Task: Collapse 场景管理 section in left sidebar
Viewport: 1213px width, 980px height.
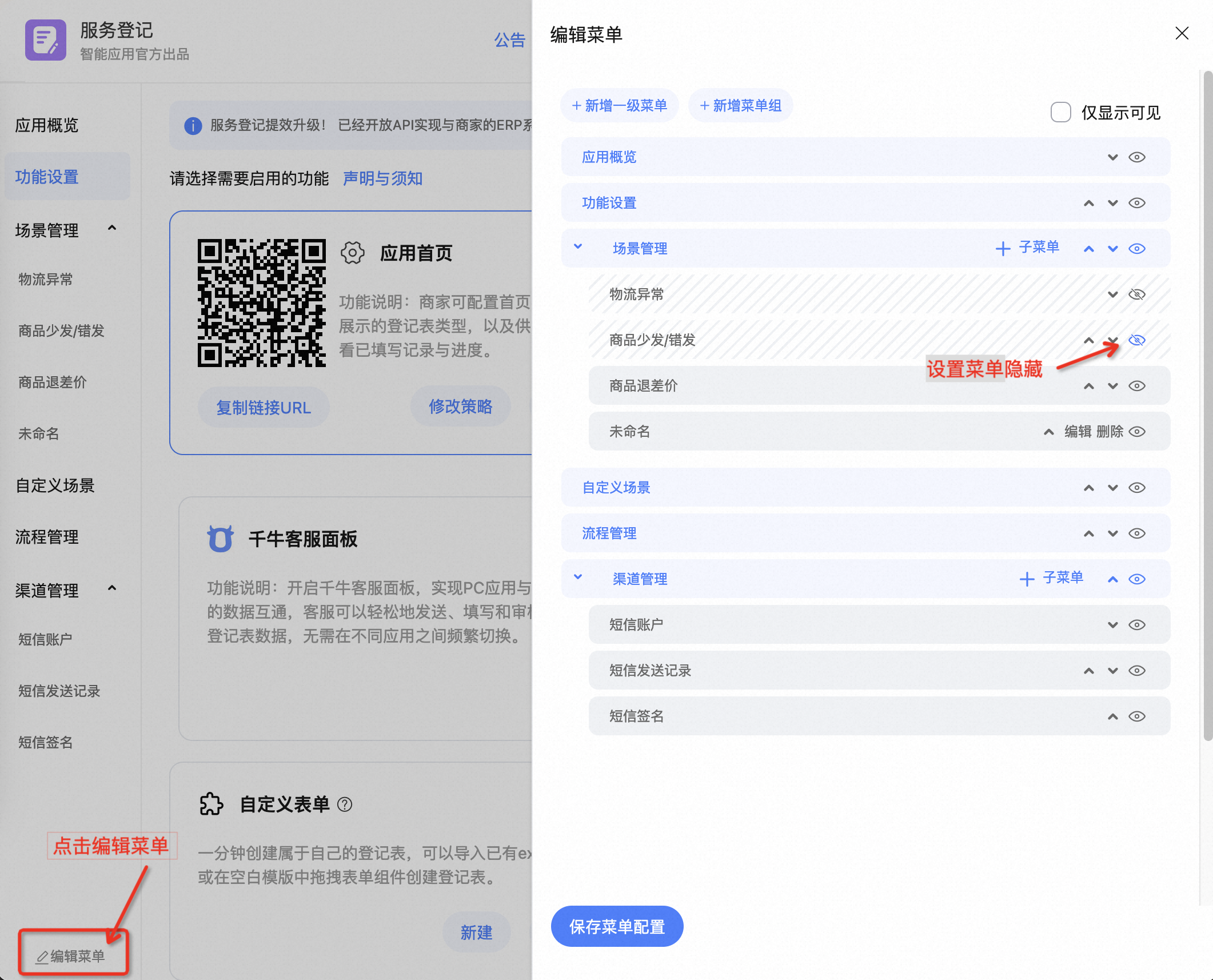Action: (112, 228)
